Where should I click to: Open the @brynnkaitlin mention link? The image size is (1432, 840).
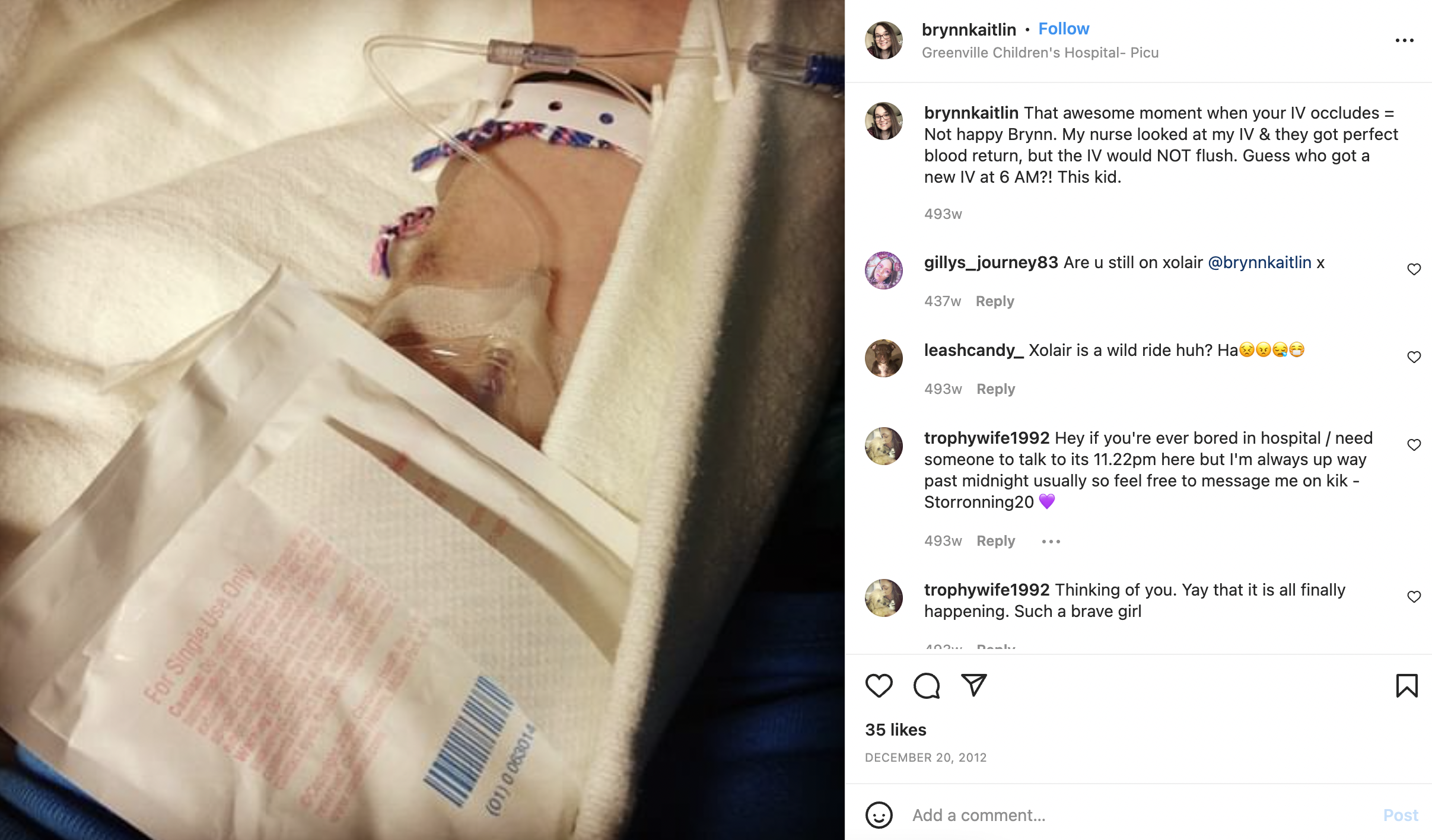1259,263
